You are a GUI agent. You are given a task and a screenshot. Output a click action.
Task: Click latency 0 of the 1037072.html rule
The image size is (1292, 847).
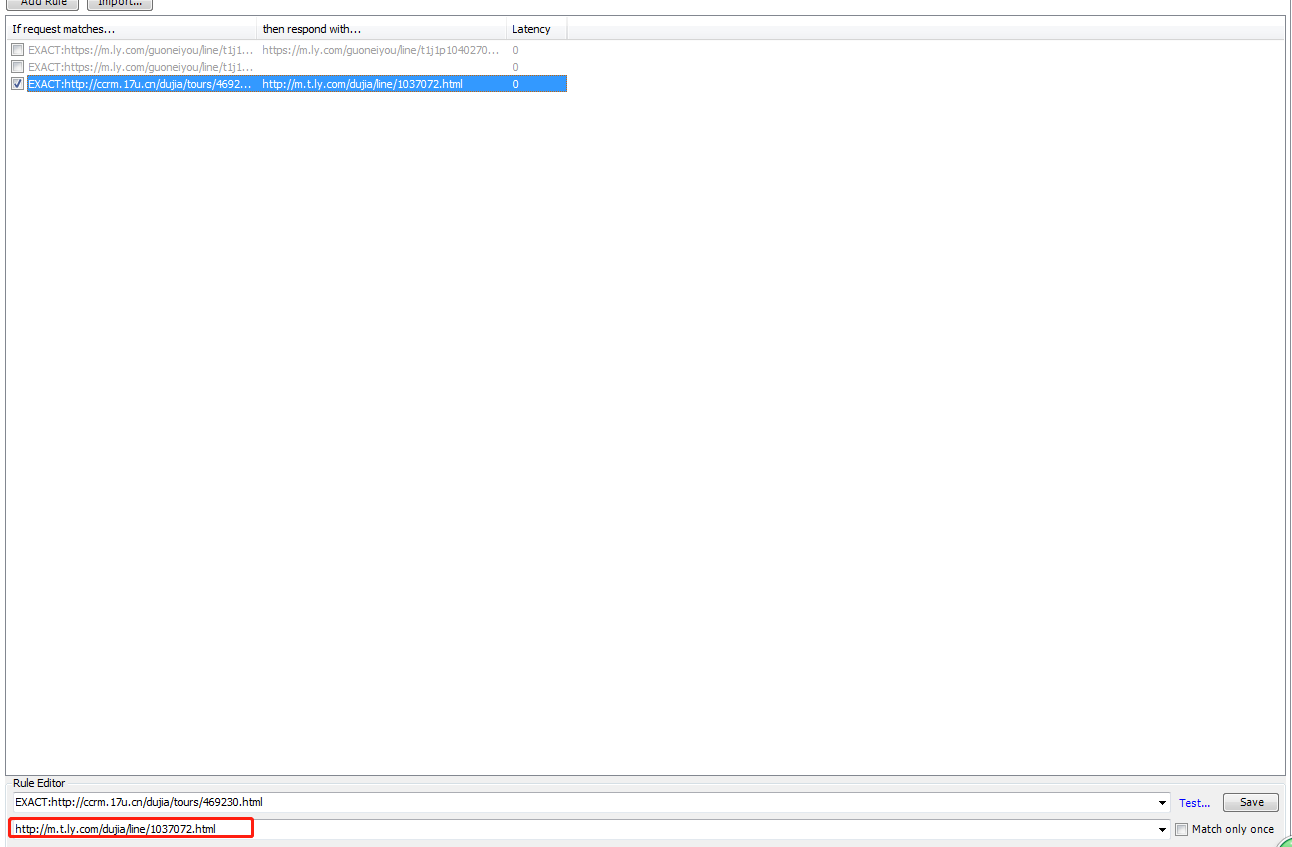click(516, 84)
